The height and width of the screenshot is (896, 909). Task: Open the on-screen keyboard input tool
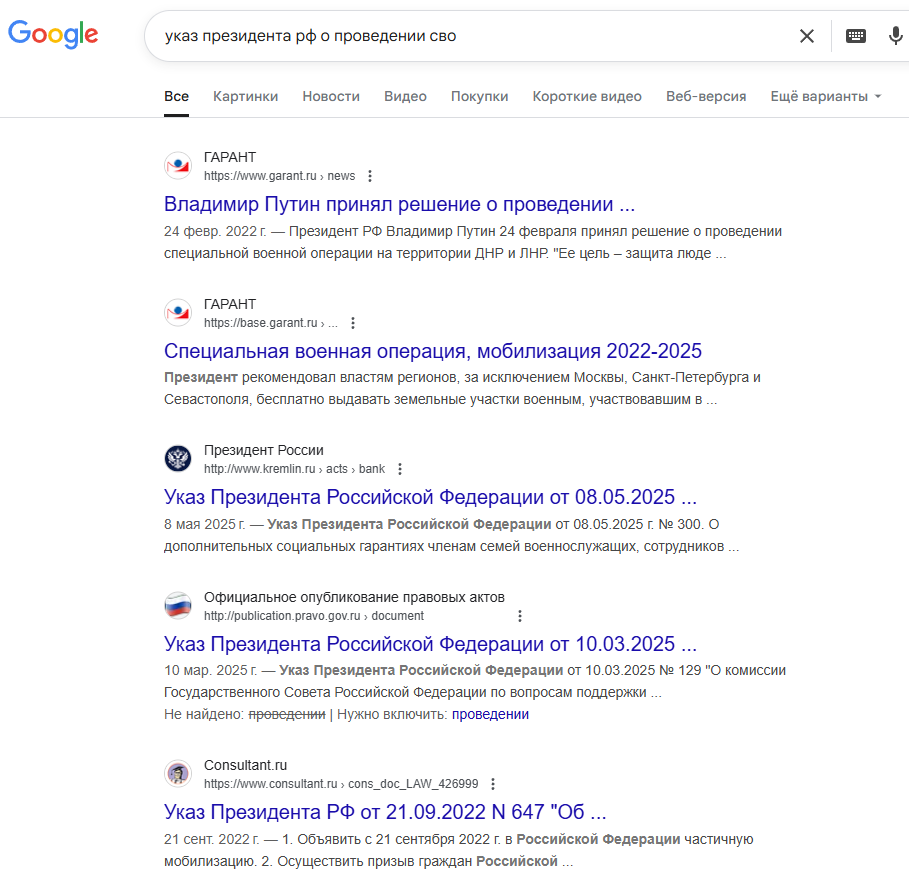coord(856,36)
